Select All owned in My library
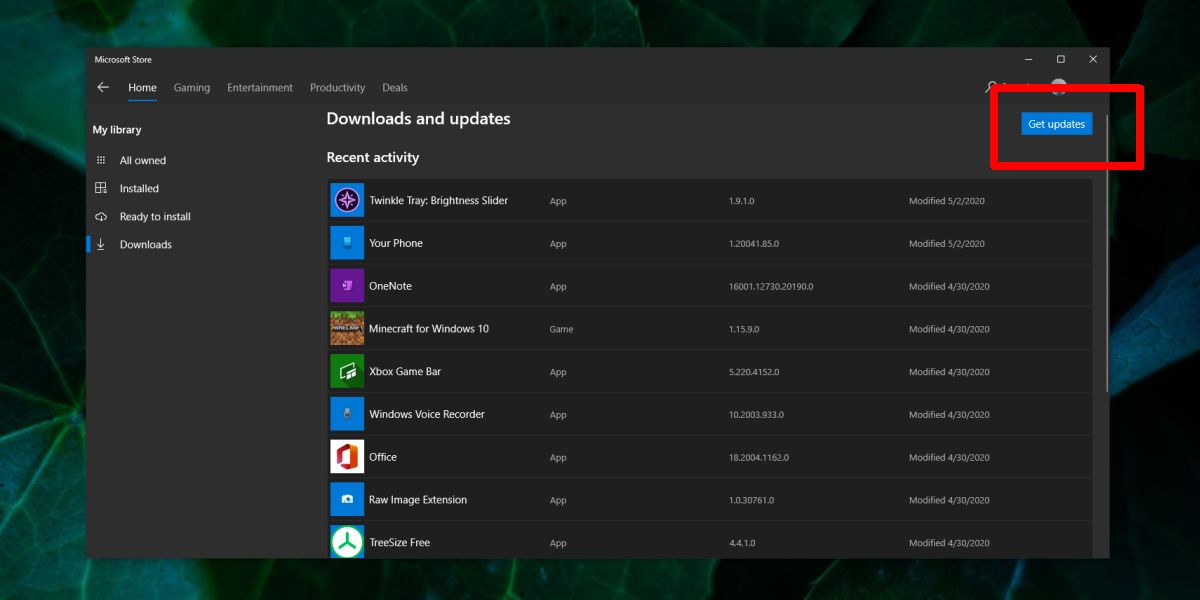 click(143, 160)
